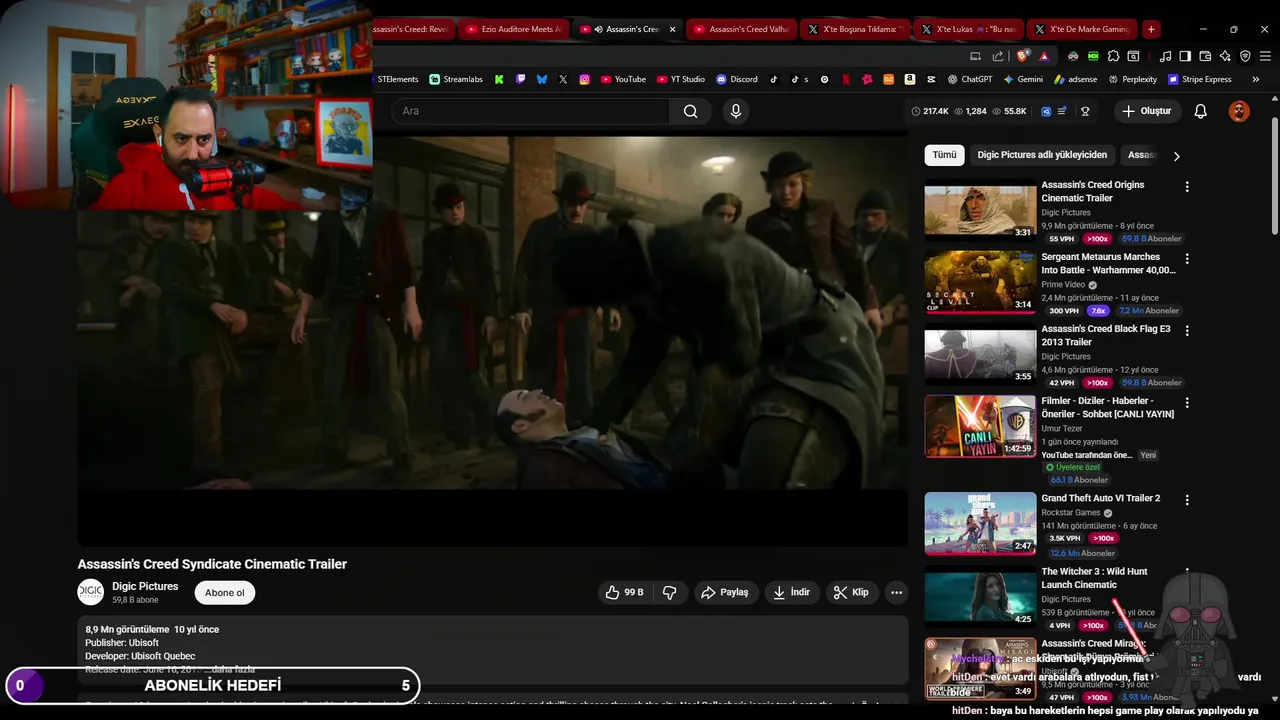
Task: Open the Bluesky butterfly bookmark
Action: click(x=542, y=79)
